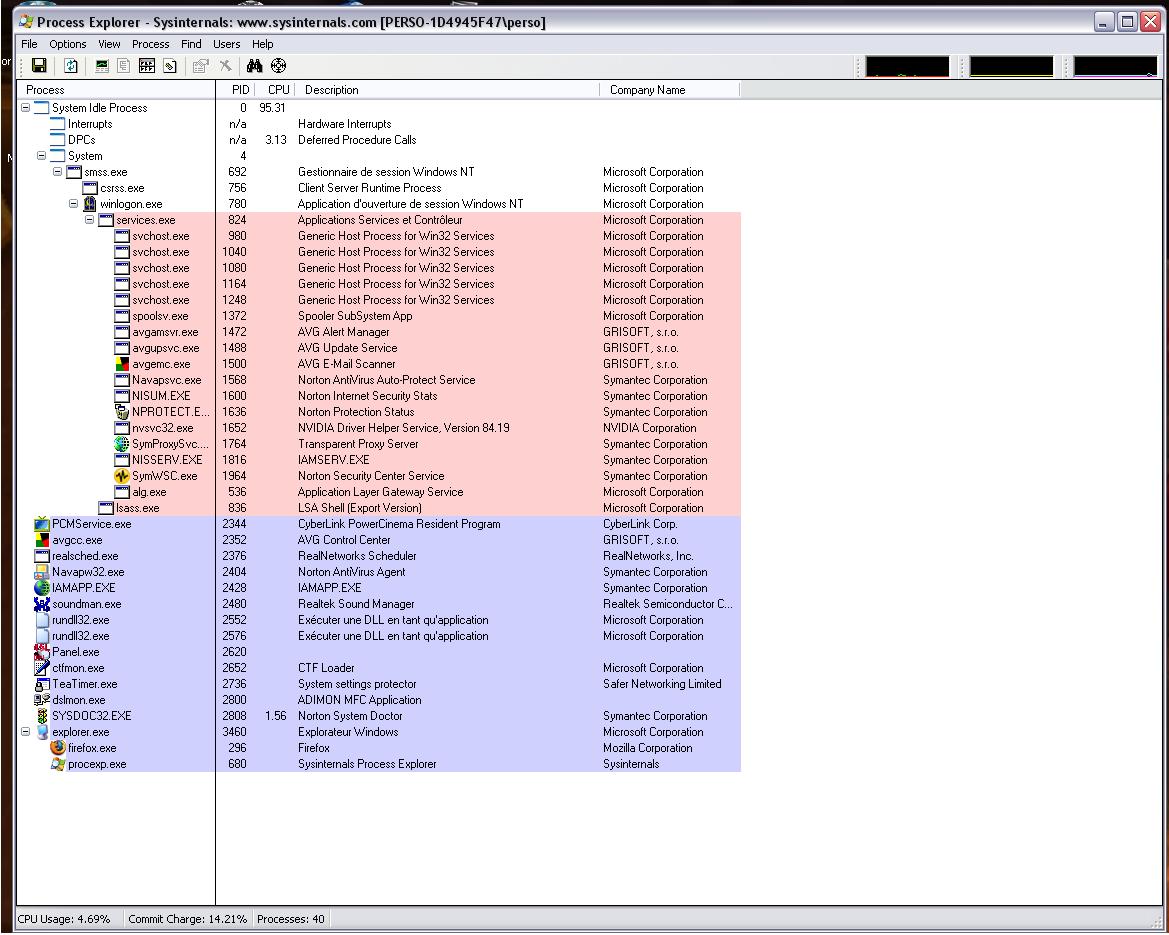Click the 'Safer Networking Limited' company cell

[662, 684]
